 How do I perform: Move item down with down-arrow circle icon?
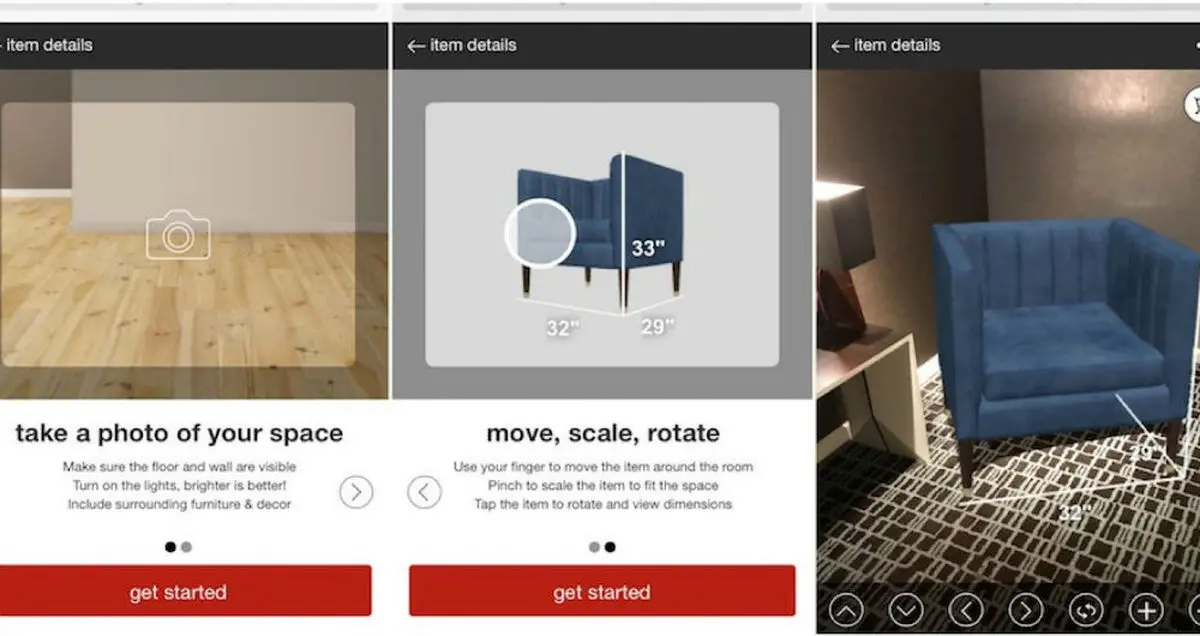click(906, 609)
